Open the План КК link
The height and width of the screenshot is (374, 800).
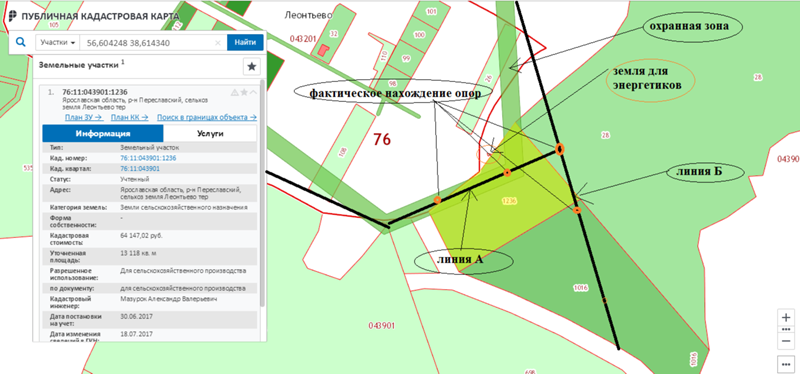point(130,117)
